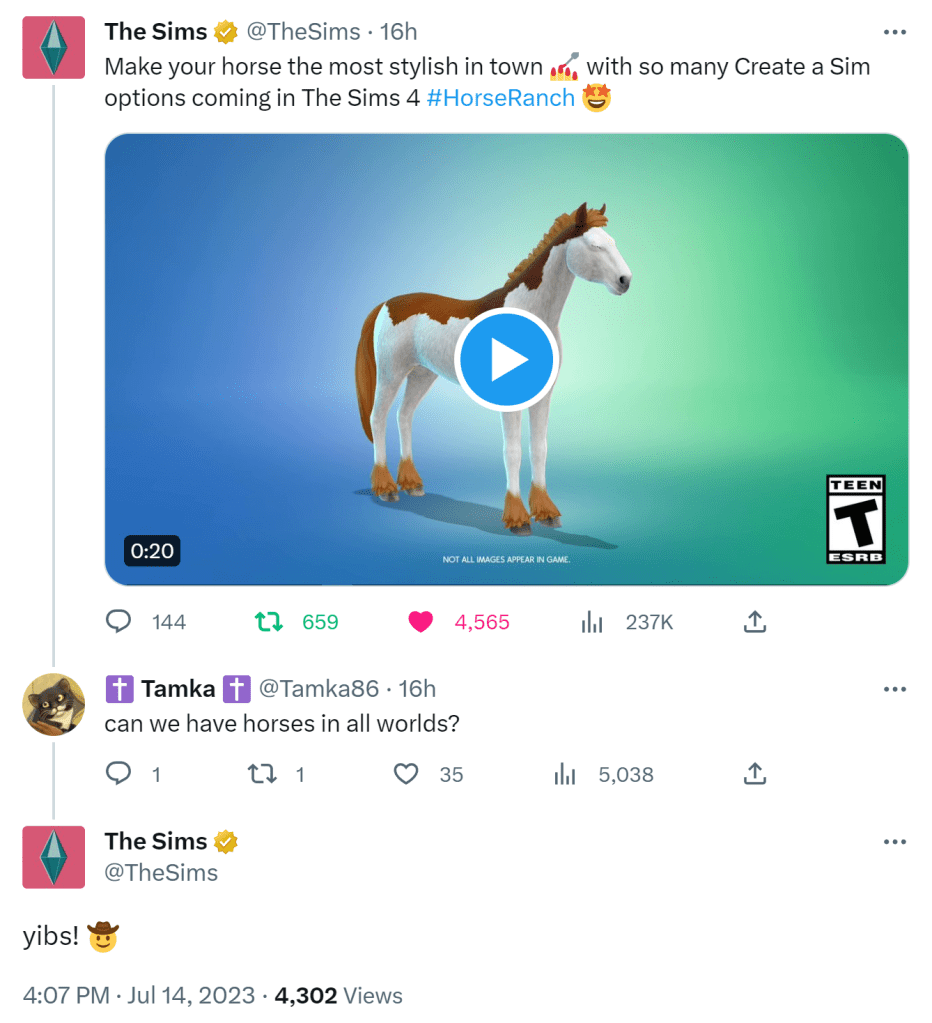Retweet The Sims Horse Ranch post

coord(268,622)
